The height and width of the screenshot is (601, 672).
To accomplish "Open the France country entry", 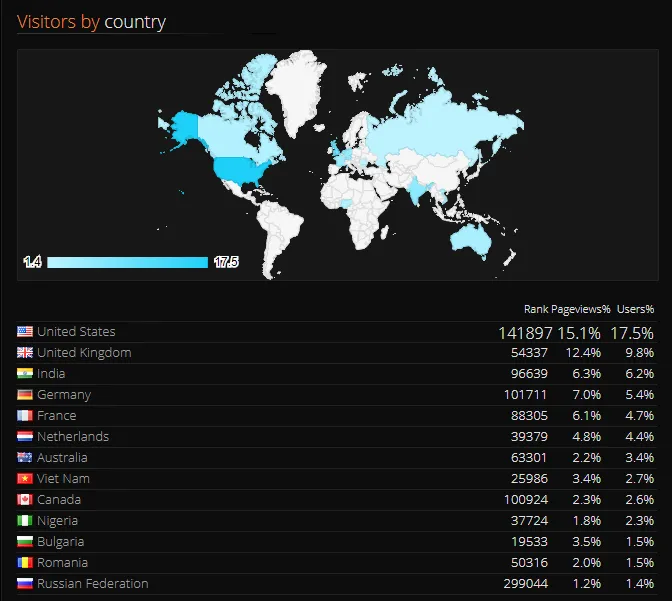I will 57,415.
